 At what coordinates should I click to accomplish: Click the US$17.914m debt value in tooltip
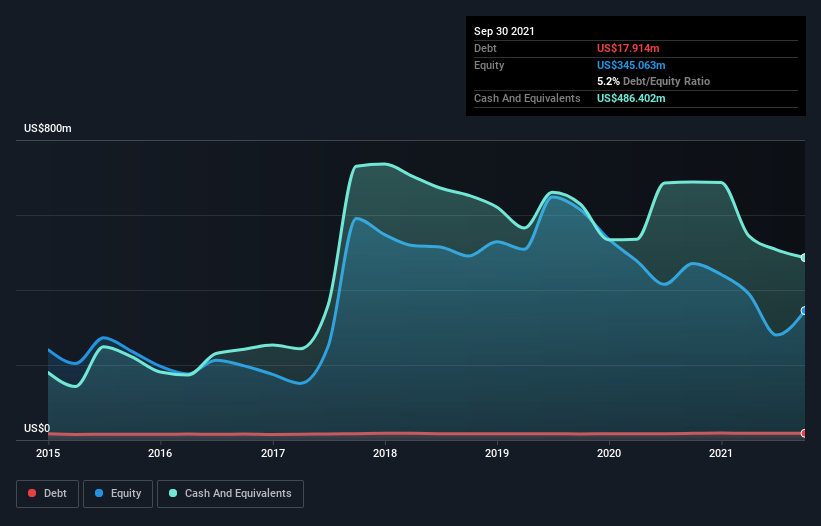pyautogui.click(x=628, y=48)
